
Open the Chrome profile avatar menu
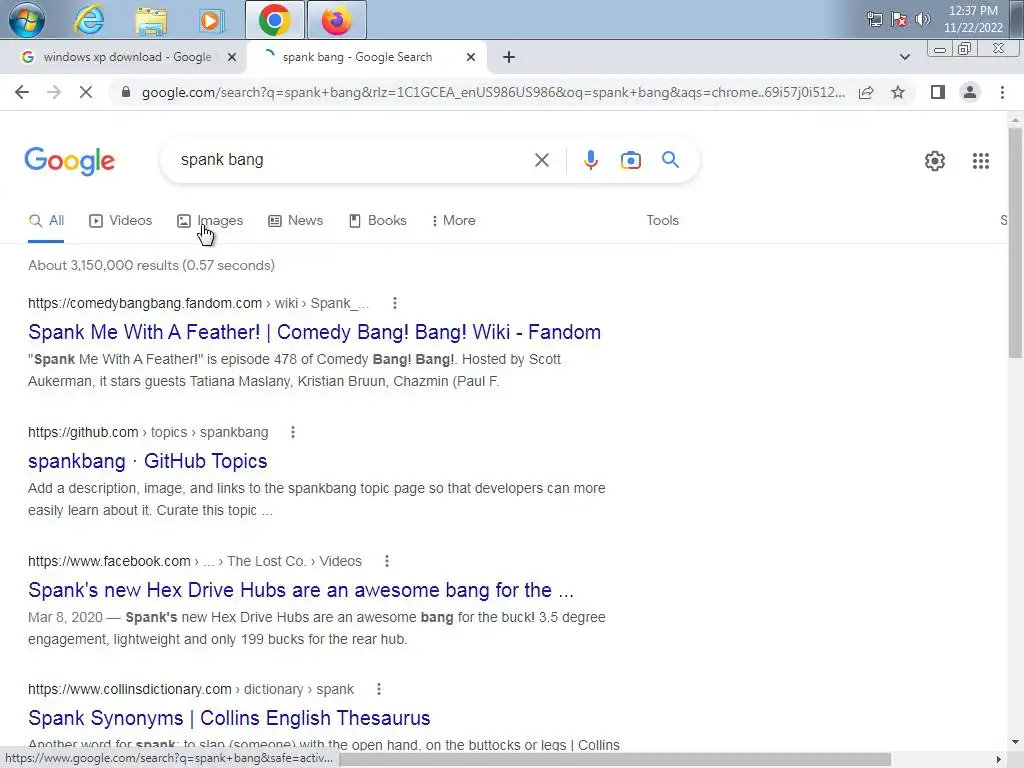click(970, 92)
